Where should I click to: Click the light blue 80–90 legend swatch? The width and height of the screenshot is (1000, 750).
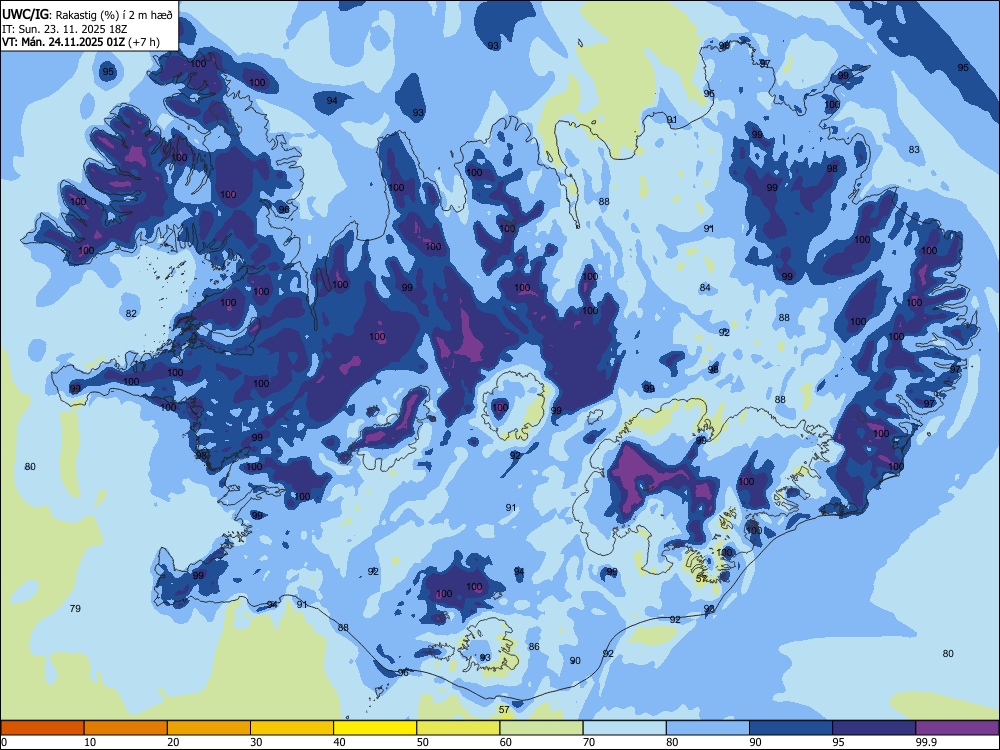708,728
